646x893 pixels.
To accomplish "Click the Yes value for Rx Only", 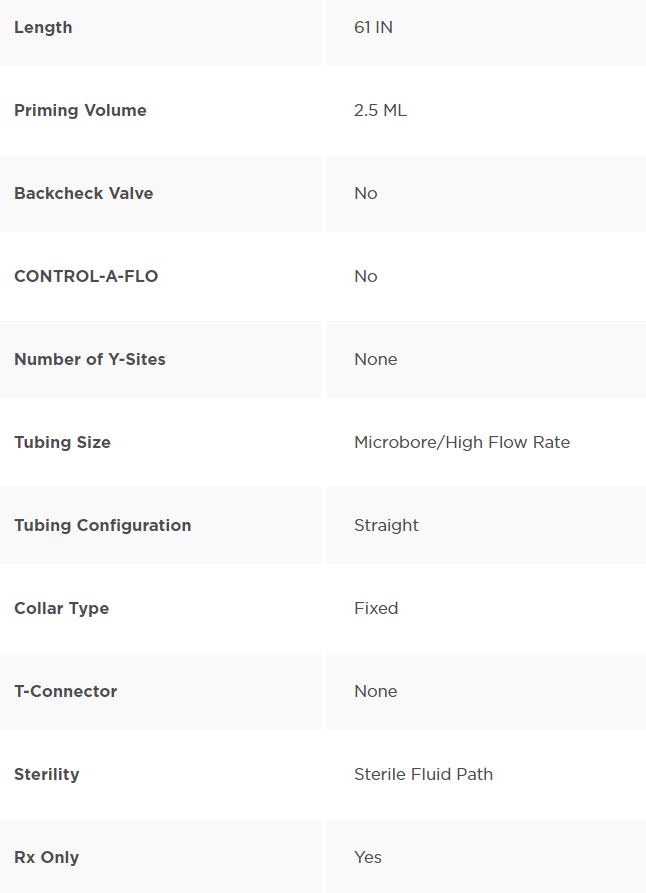I will click(368, 858).
